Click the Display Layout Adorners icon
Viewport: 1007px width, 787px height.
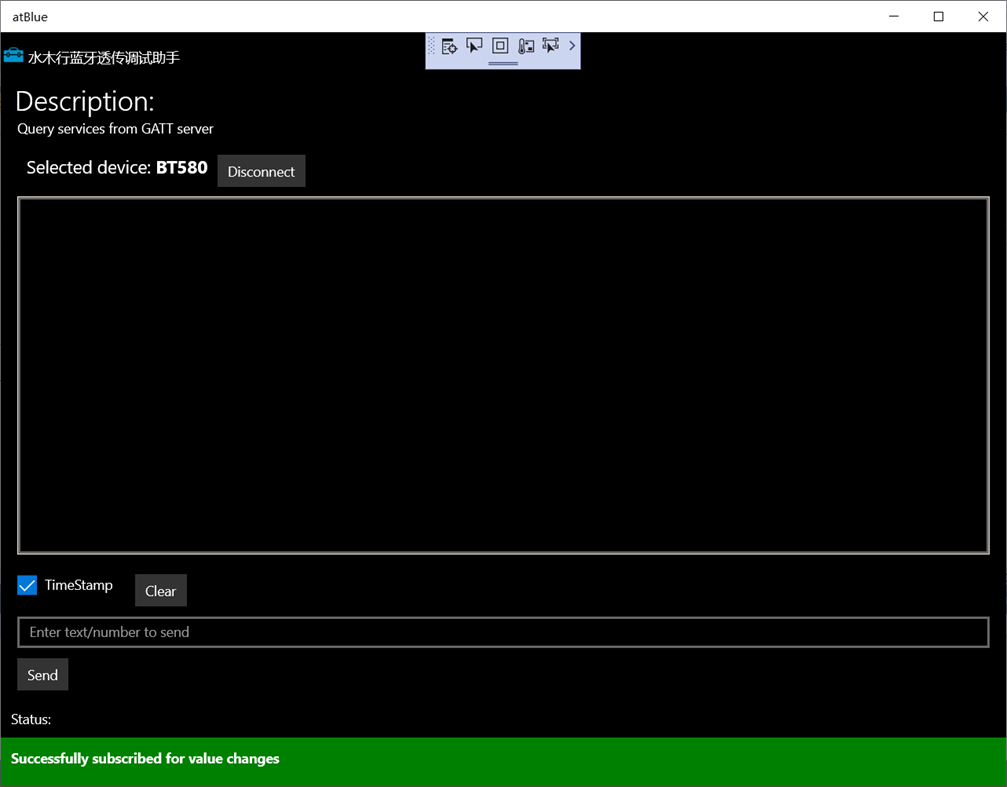[500, 45]
